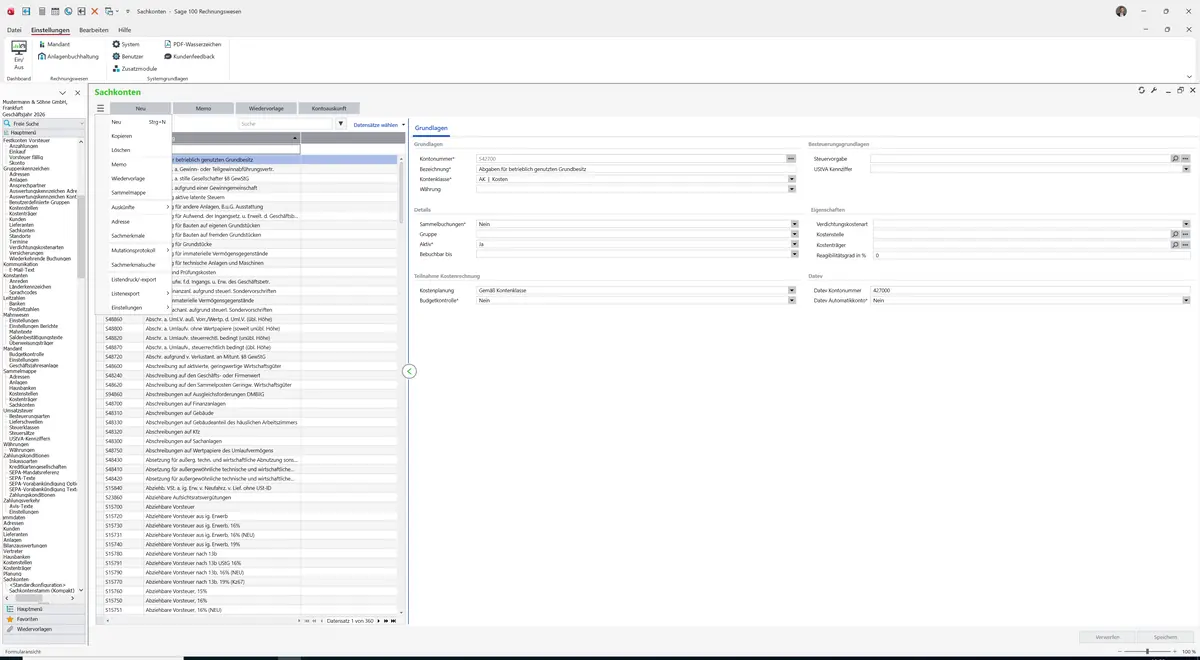
Task: Open Benutzer settings
Action: (x=128, y=56)
